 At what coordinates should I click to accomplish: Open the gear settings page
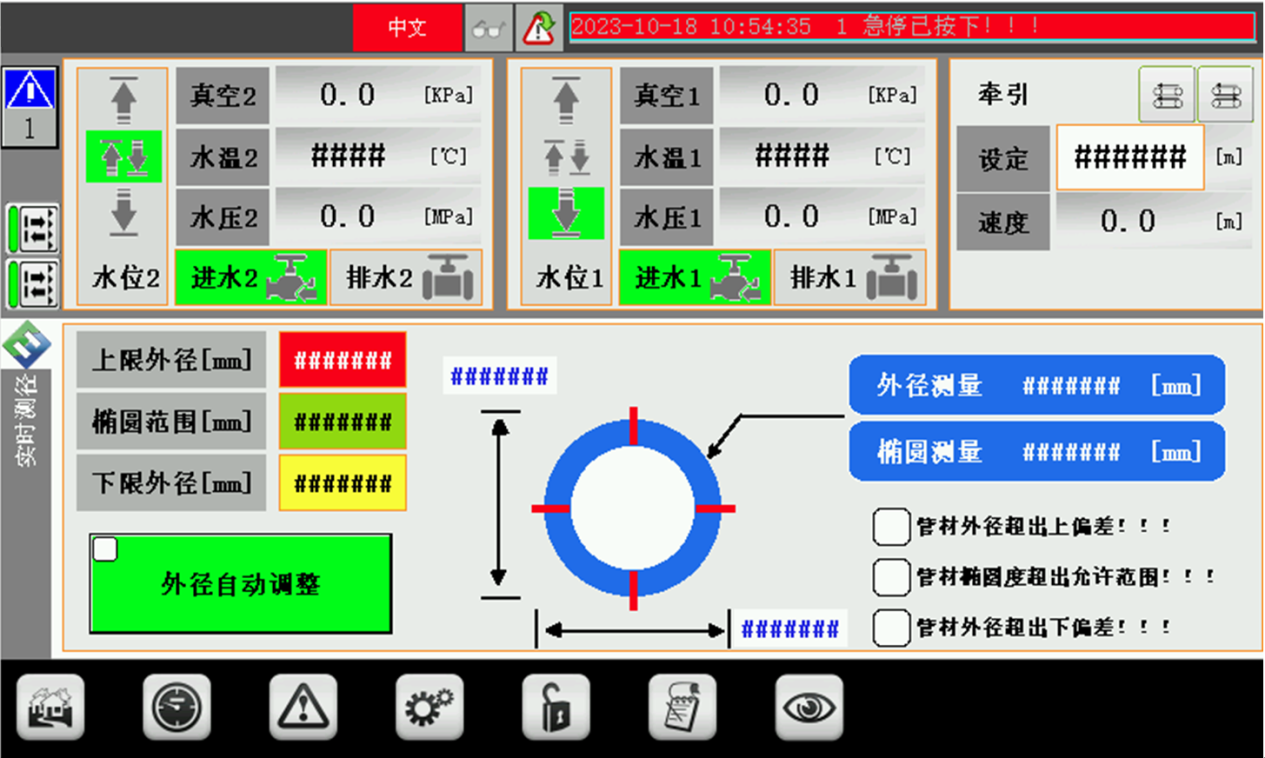coord(429,708)
